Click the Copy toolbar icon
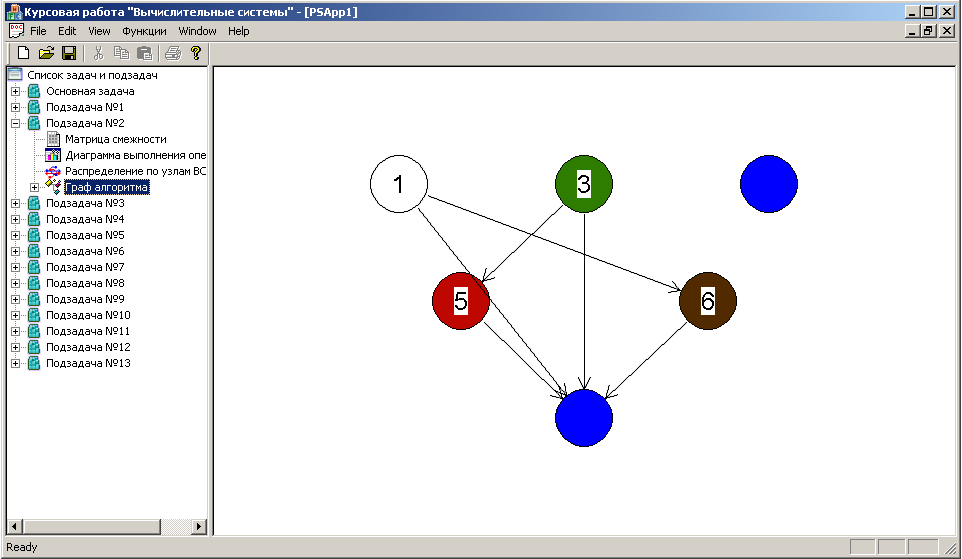This screenshot has height=559, width=962. [121, 53]
